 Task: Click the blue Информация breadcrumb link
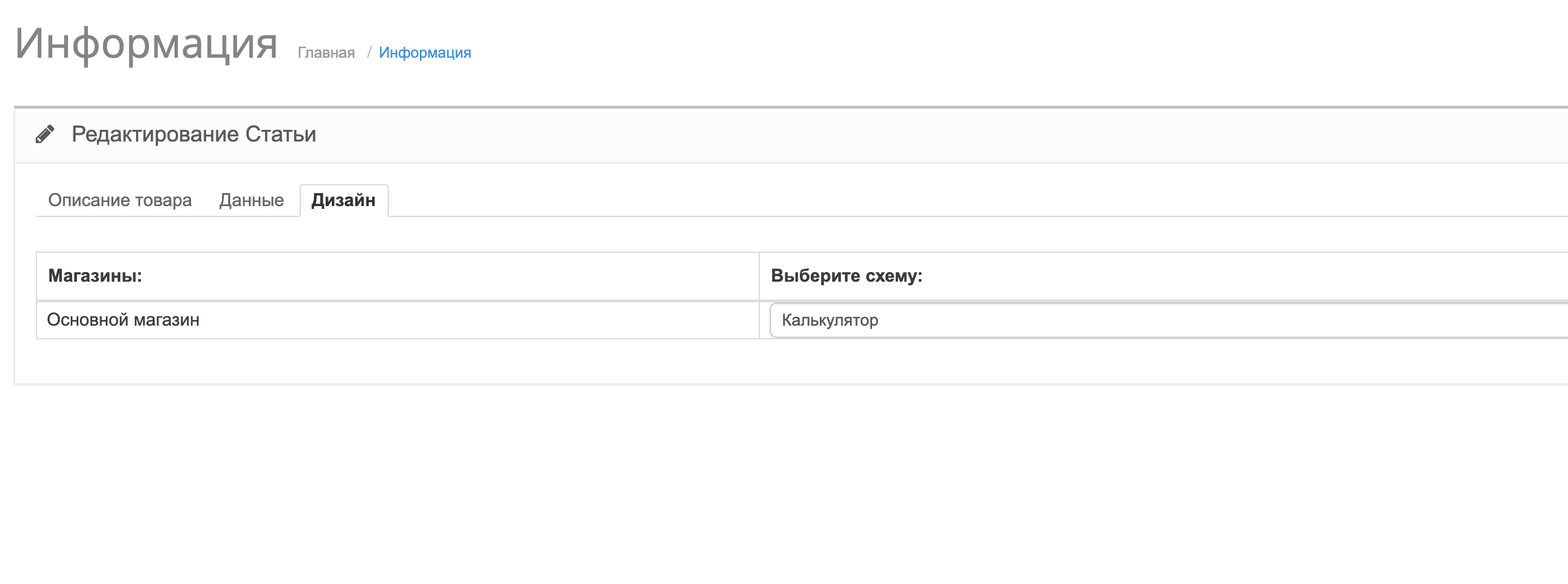click(425, 53)
